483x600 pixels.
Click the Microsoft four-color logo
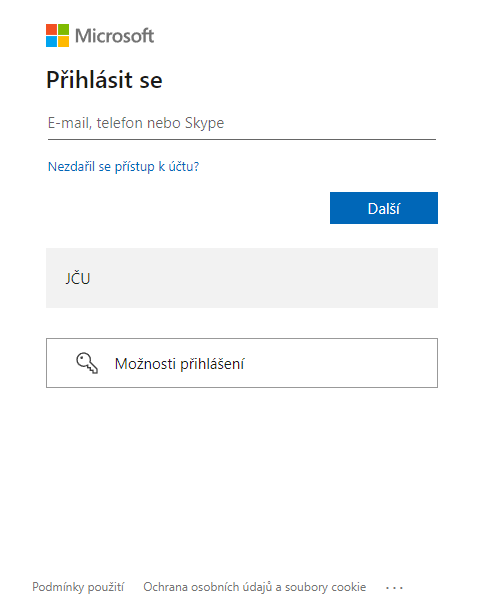coord(57,36)
